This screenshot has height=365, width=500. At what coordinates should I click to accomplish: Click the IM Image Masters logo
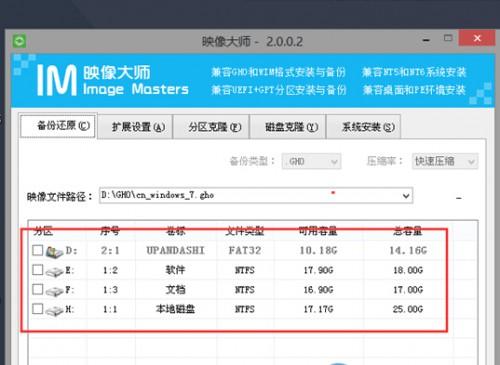(112, 80)
